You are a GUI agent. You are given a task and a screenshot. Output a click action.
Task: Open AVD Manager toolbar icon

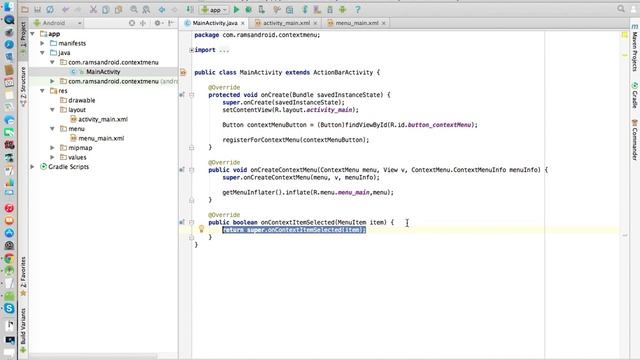pyautogui.click(x=317, y=9)
